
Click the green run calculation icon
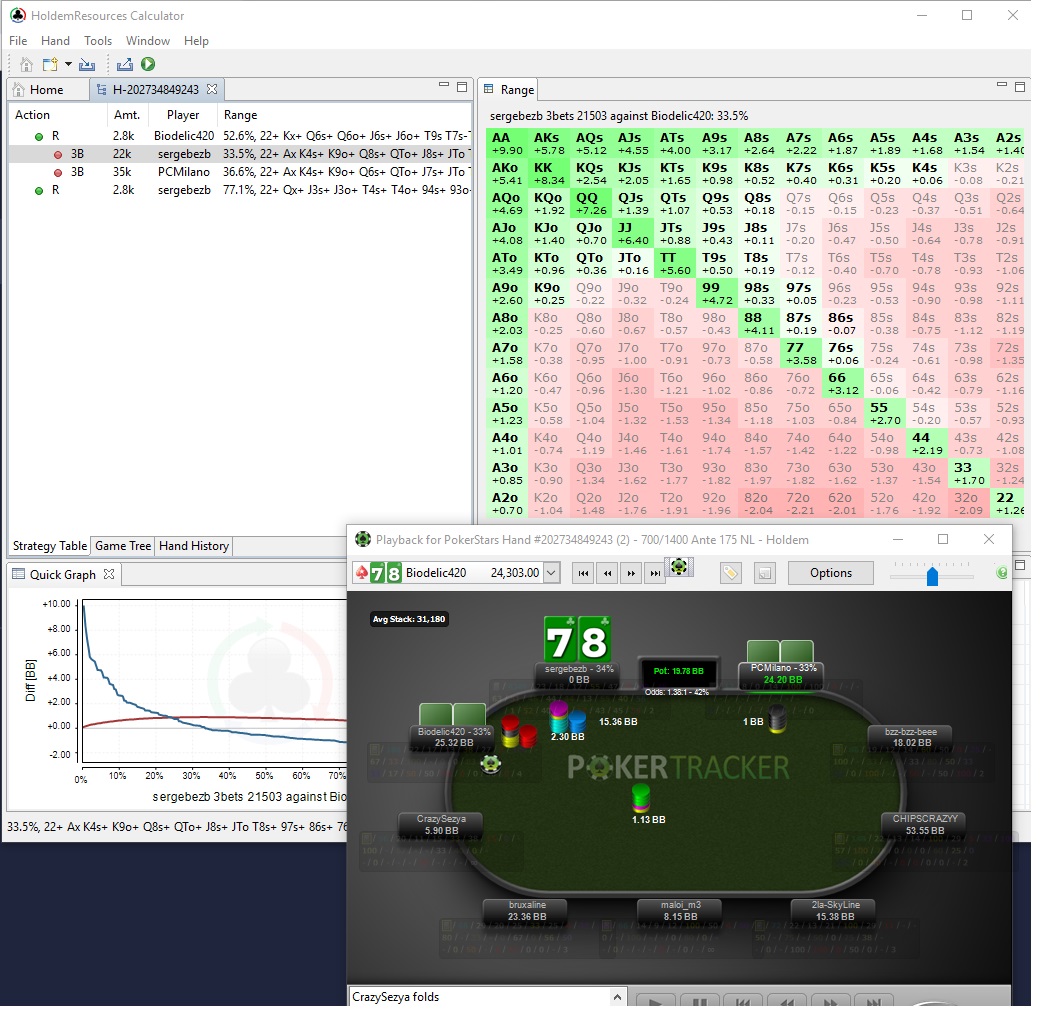point(148,65)
